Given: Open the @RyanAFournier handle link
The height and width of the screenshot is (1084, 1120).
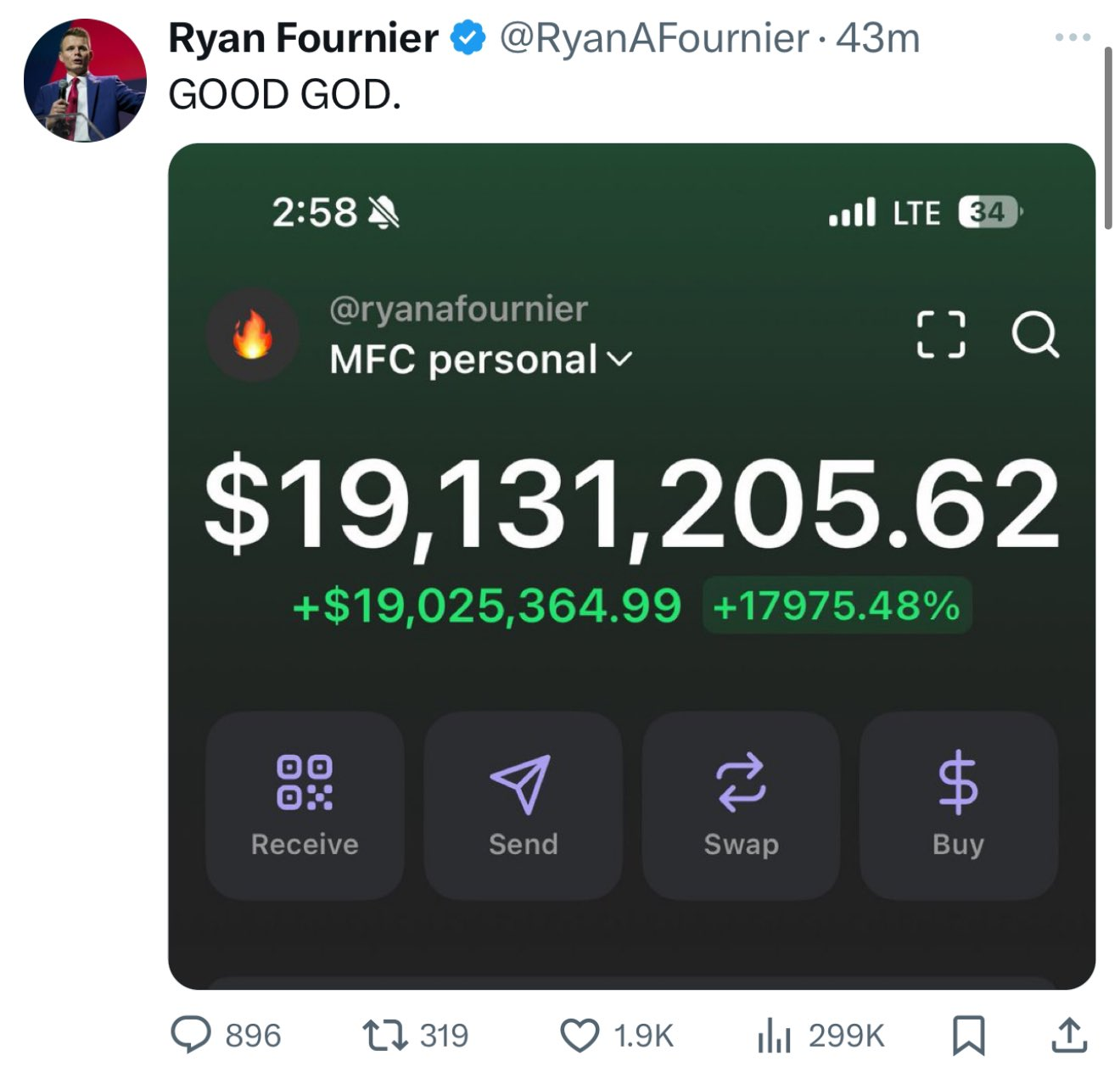Looking at the screenshot, I should point(654,38).
